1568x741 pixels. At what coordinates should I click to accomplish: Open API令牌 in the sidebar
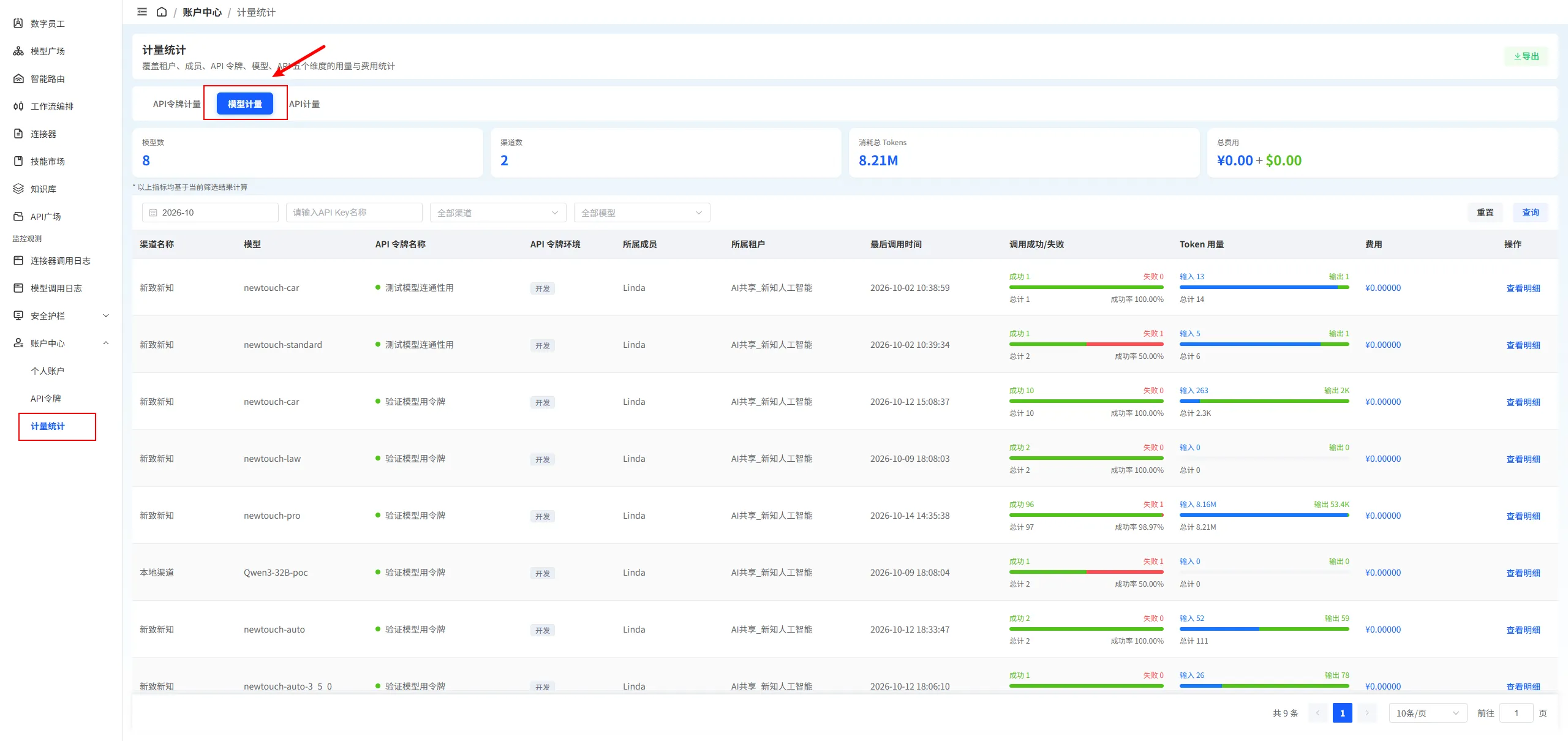[45, 398]
